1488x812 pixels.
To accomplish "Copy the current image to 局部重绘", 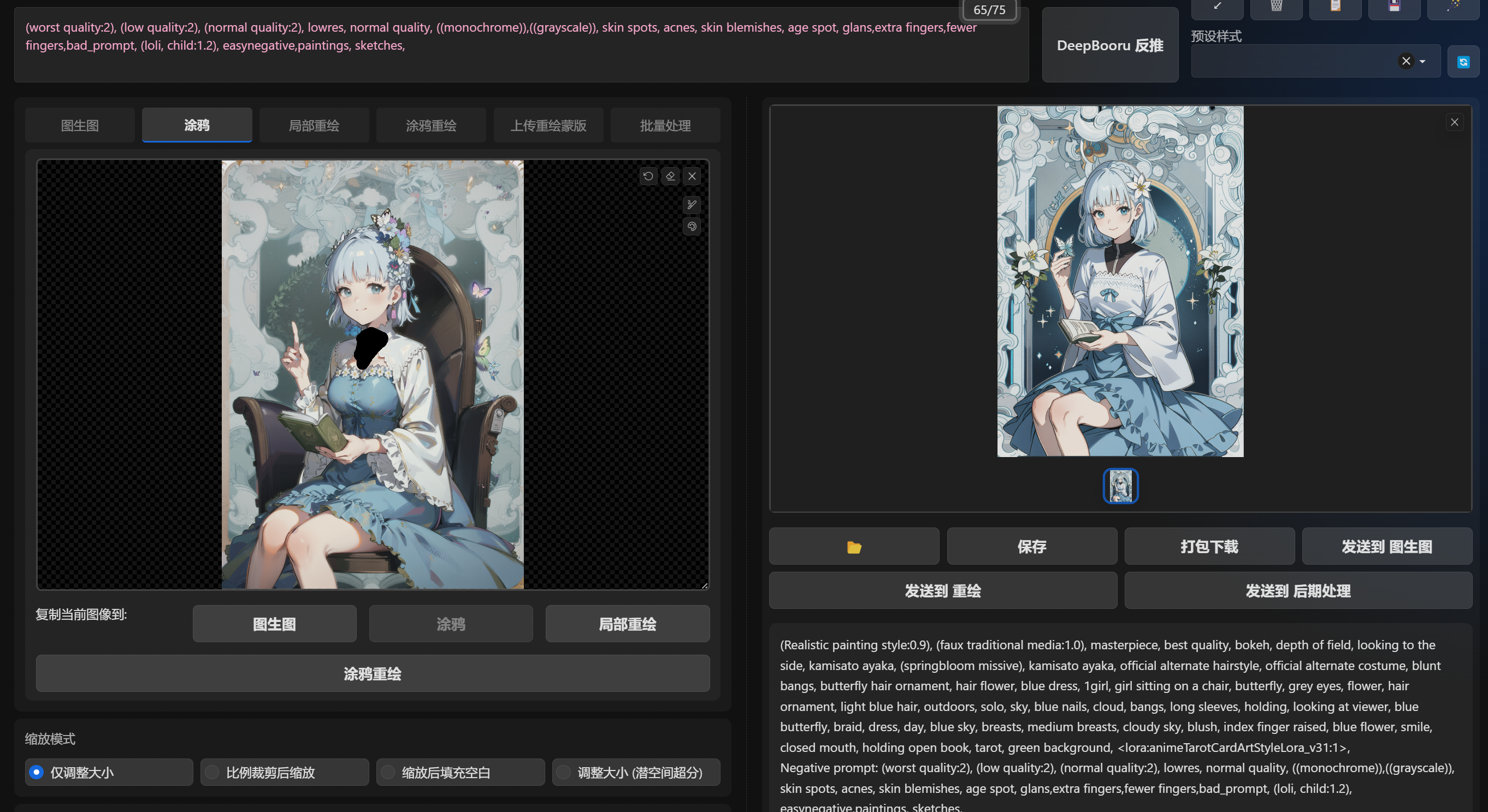I will click(x=627, y=624).
